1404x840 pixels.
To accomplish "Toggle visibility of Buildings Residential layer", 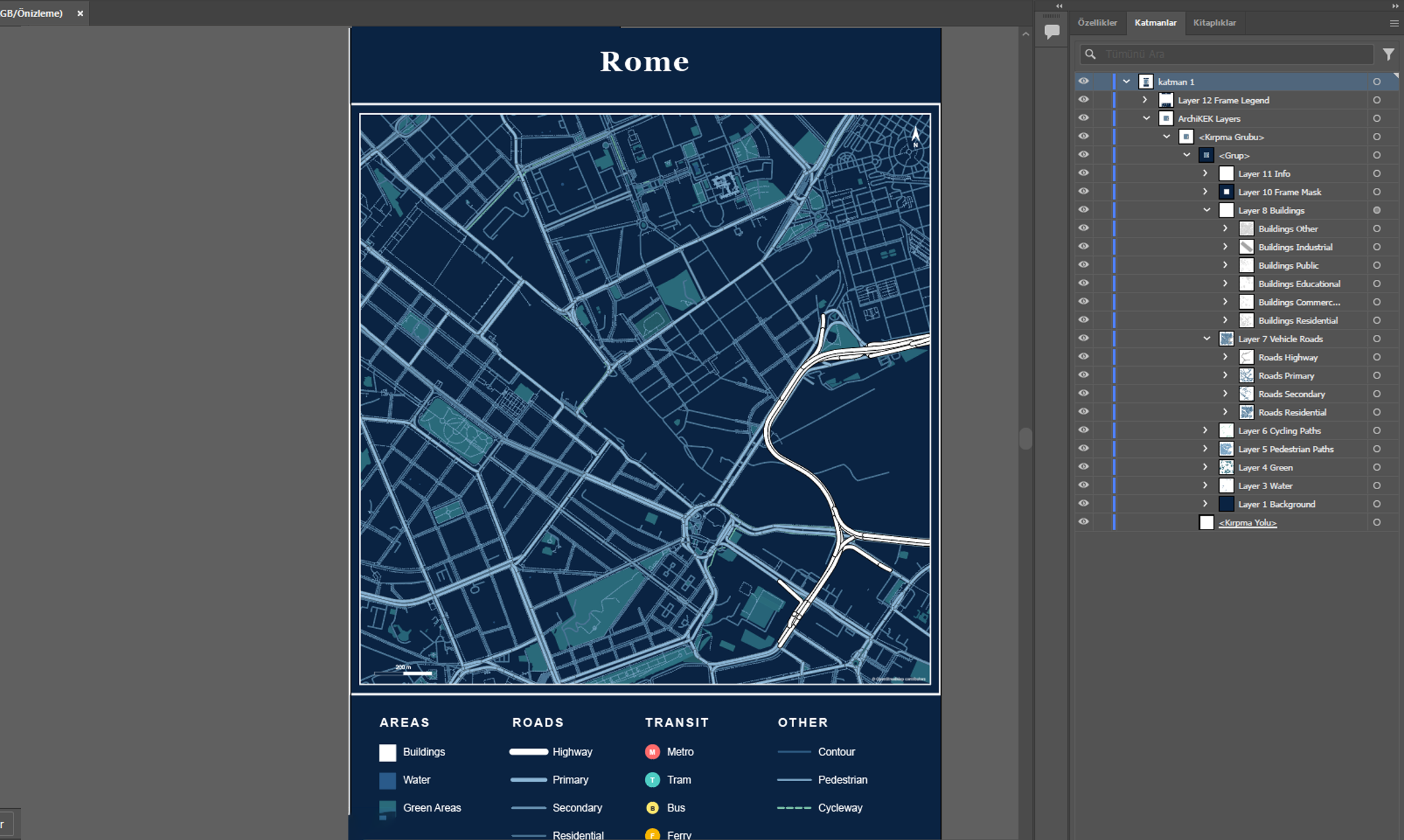I will point(1083,320).
